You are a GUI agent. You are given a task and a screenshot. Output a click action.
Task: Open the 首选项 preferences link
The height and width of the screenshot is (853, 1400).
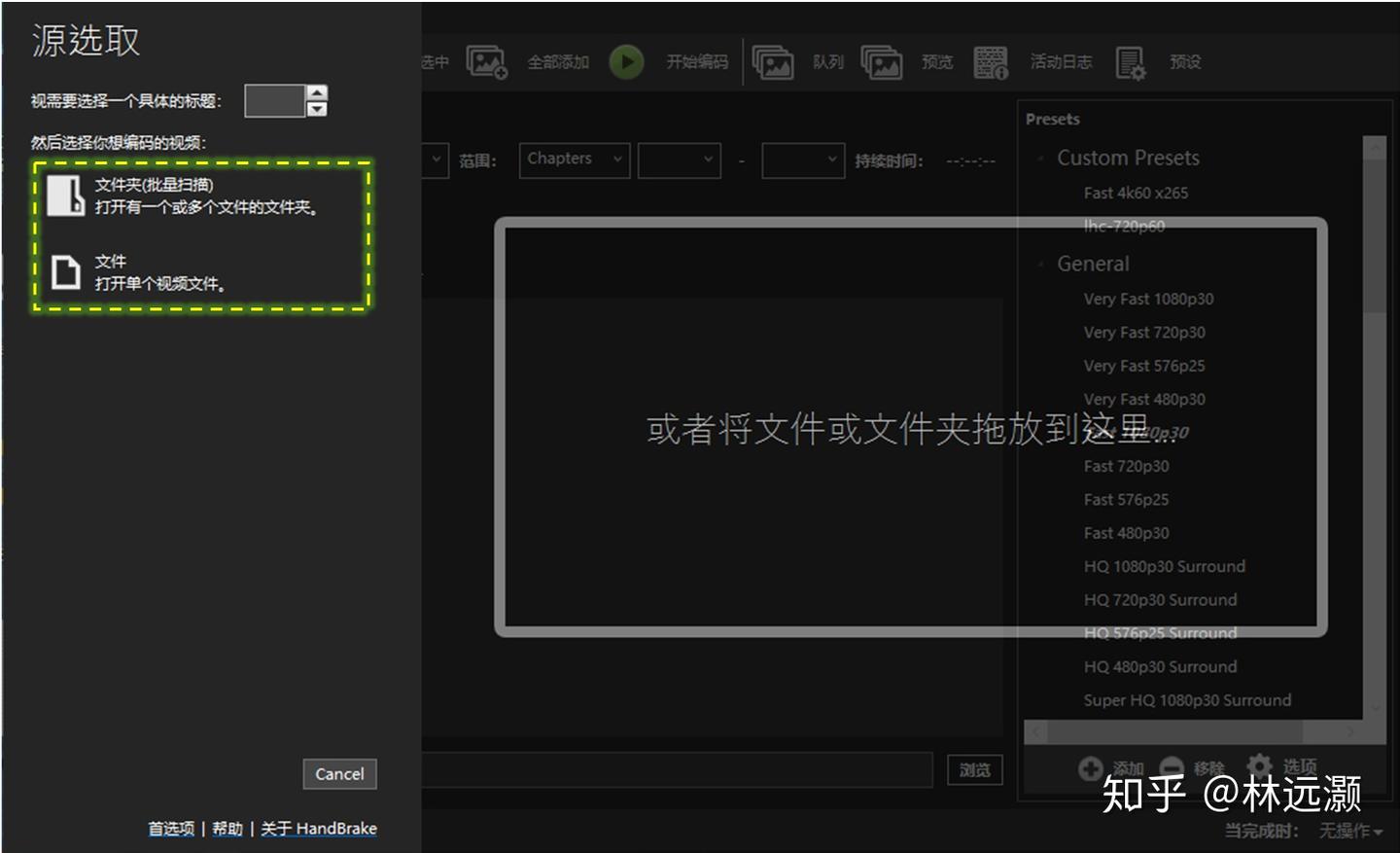pyautogui.click(x=171, y=829)
